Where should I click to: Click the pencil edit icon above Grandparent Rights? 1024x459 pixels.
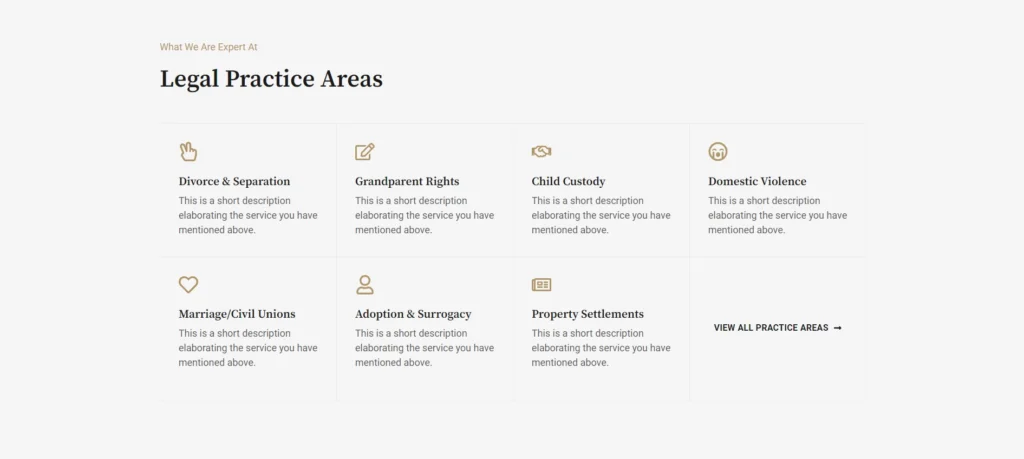(365, 152)
